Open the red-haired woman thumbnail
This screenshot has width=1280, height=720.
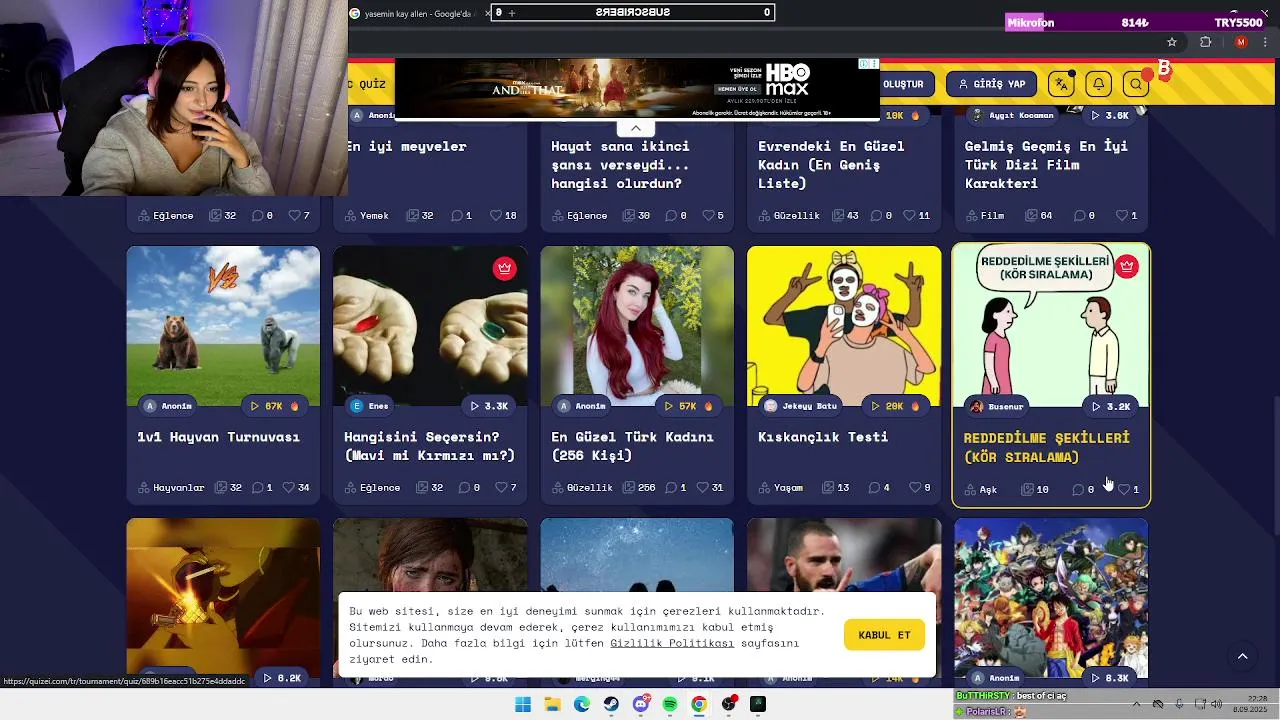click(637, 326)
